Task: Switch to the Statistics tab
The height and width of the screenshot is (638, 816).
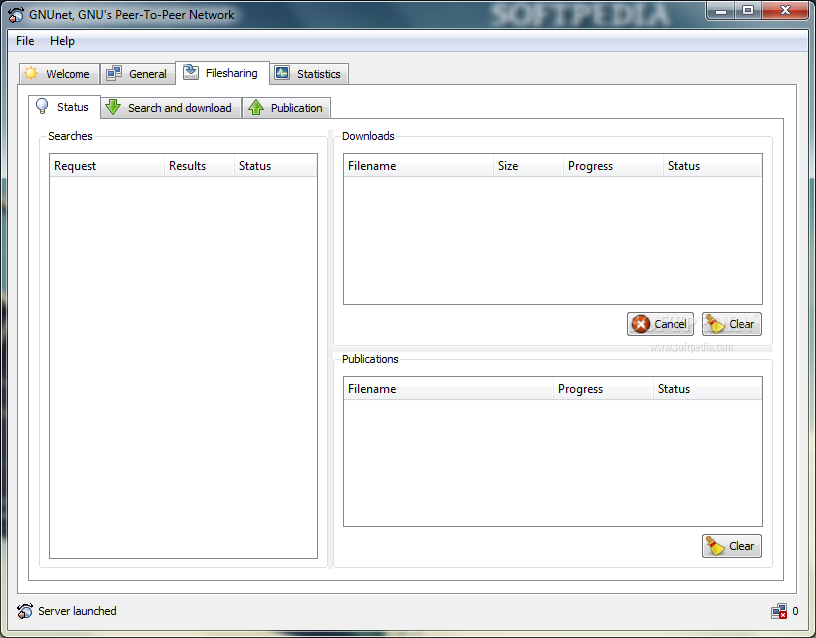Action: [x=309, y=73]
